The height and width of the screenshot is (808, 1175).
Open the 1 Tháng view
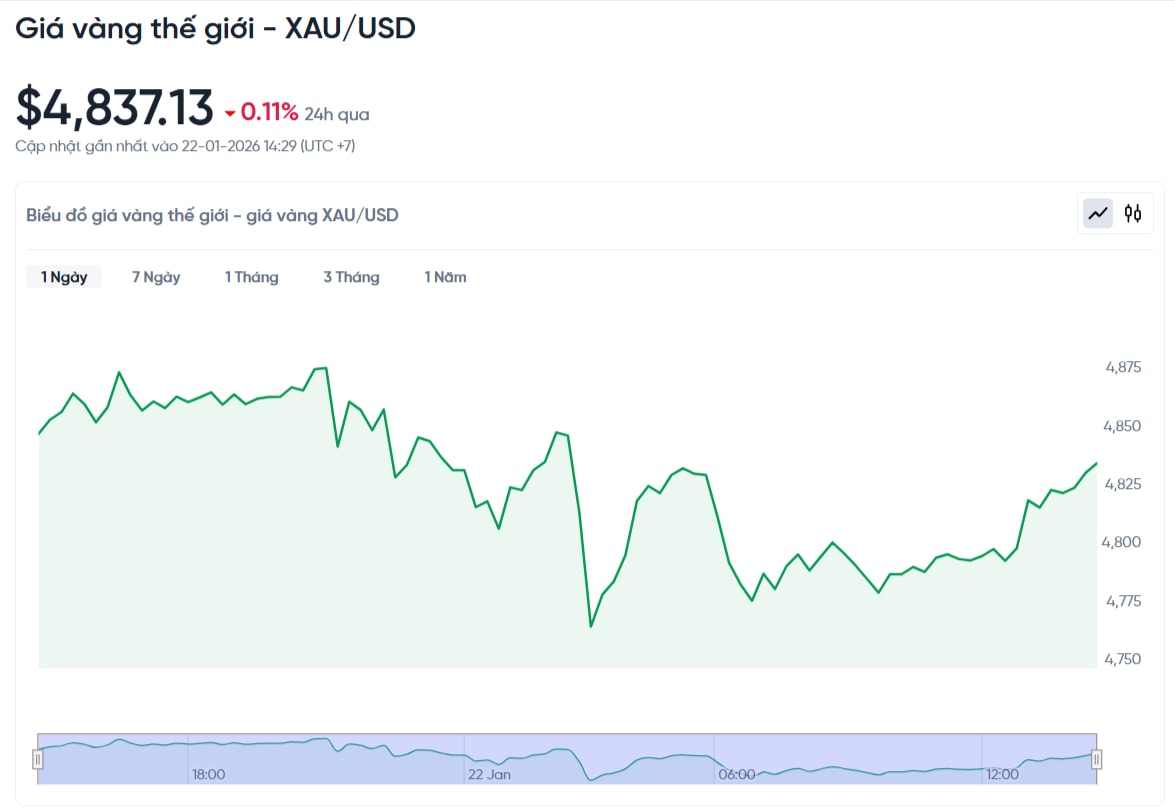[251, 277]
